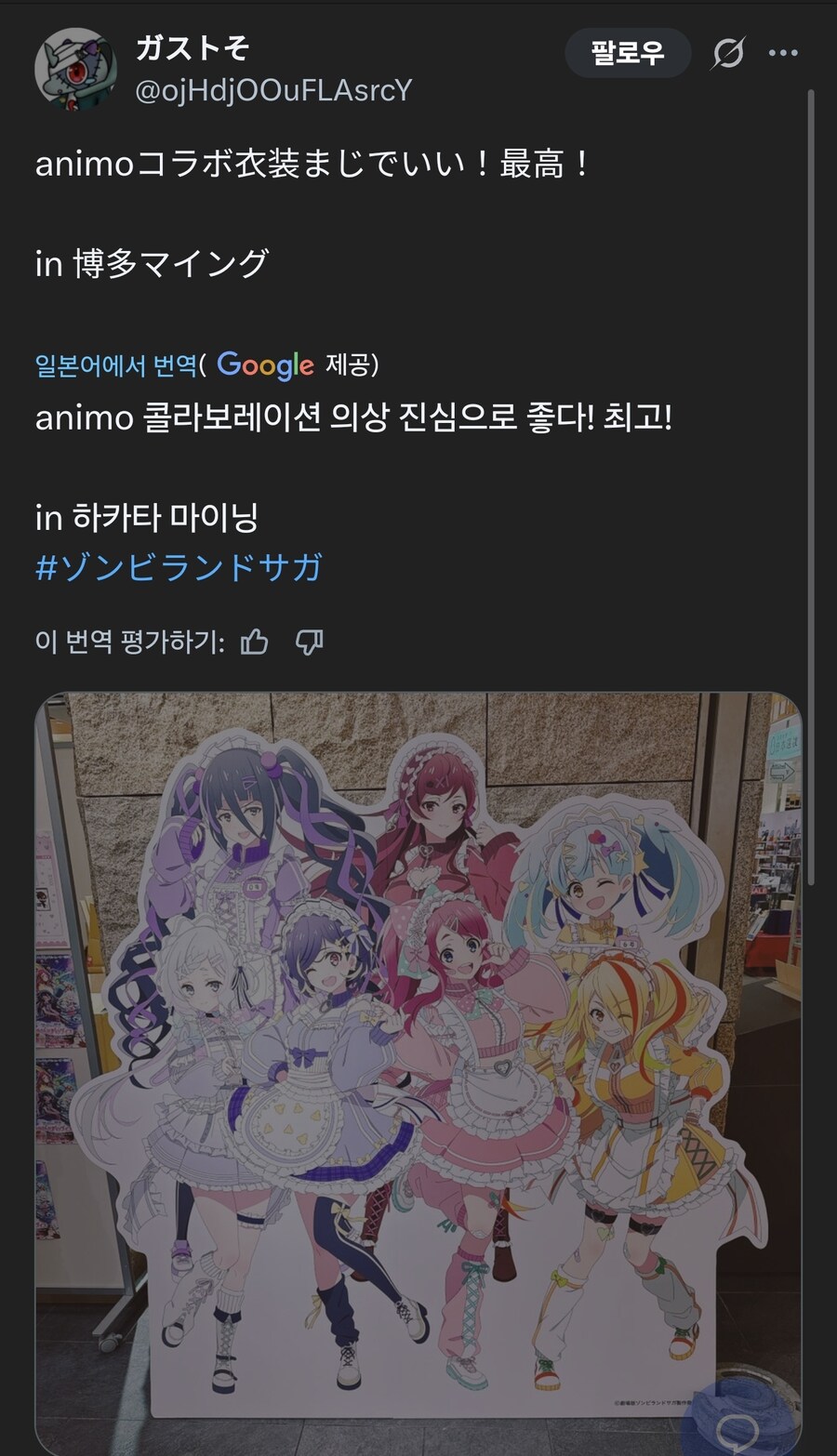Click the Google logo in translation credit
837x1456 pixels.
coord(265,365)
